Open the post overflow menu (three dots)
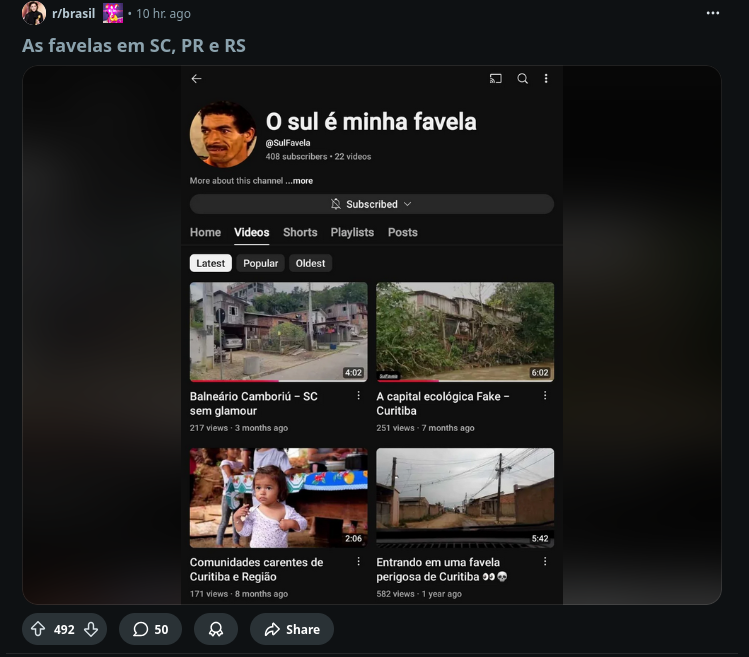This screenshot has width=749, height=657. (713, 13)
